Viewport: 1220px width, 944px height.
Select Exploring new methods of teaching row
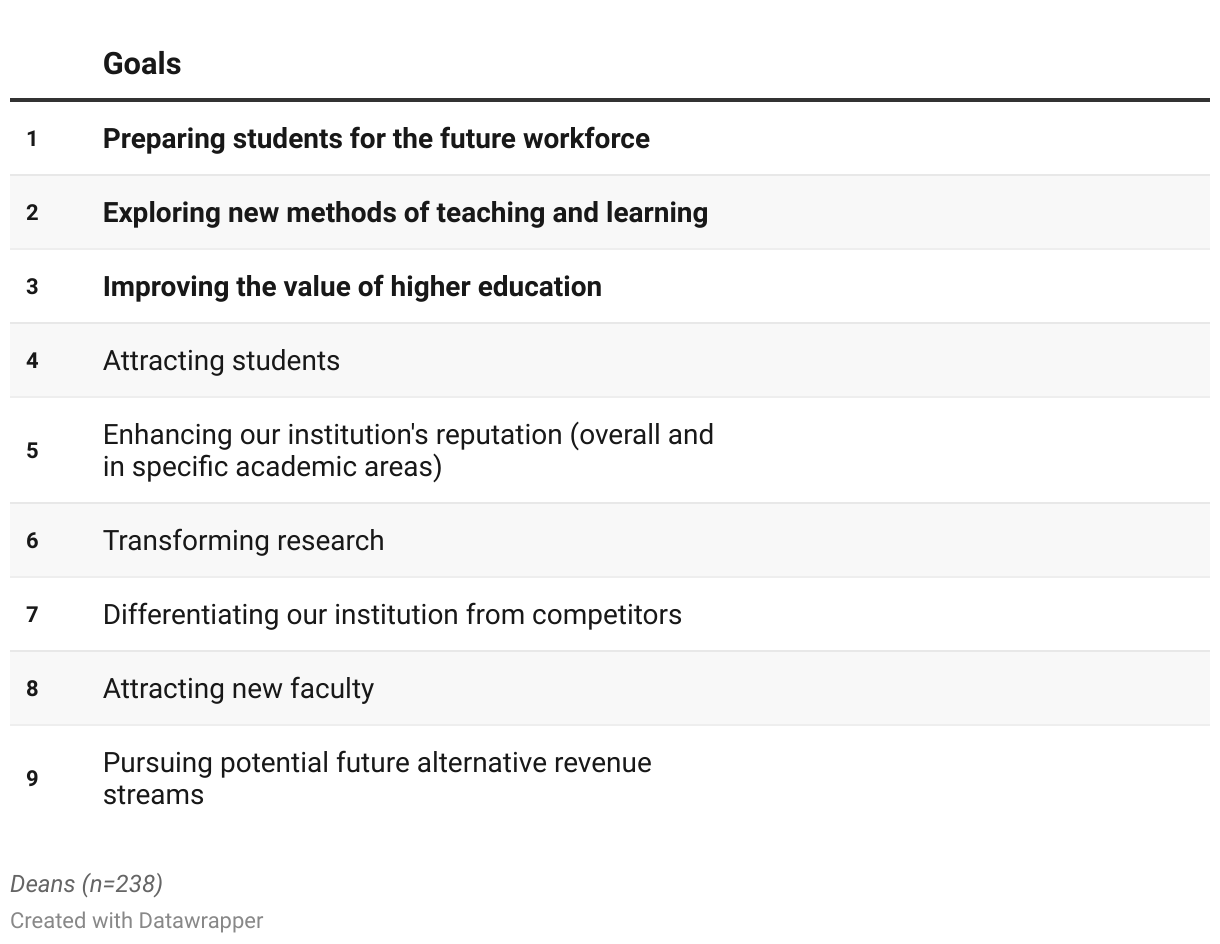[610, 212]
